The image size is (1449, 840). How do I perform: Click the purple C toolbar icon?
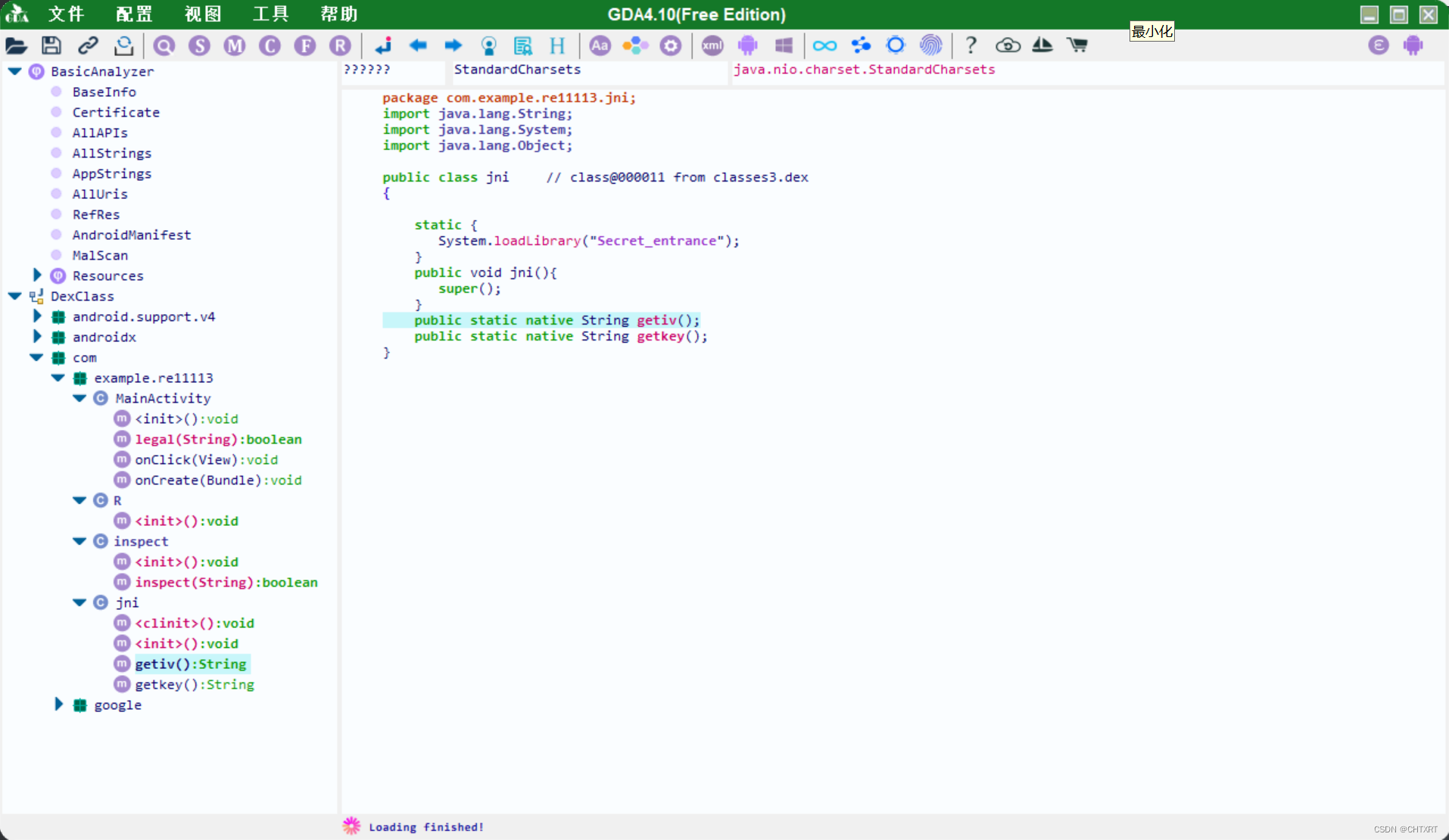click(x=270, y=45)
